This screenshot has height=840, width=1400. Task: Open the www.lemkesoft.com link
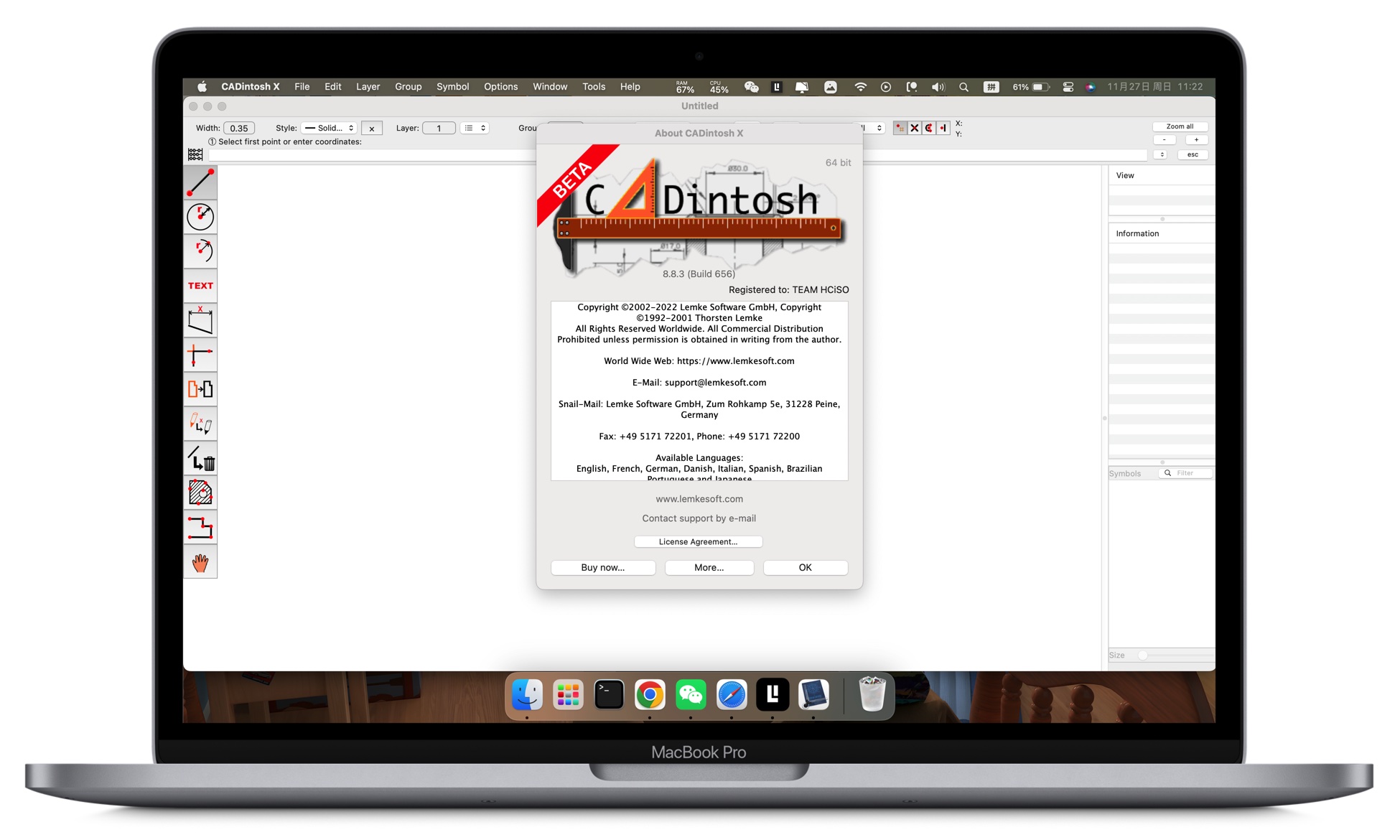[x=699, y=498]
